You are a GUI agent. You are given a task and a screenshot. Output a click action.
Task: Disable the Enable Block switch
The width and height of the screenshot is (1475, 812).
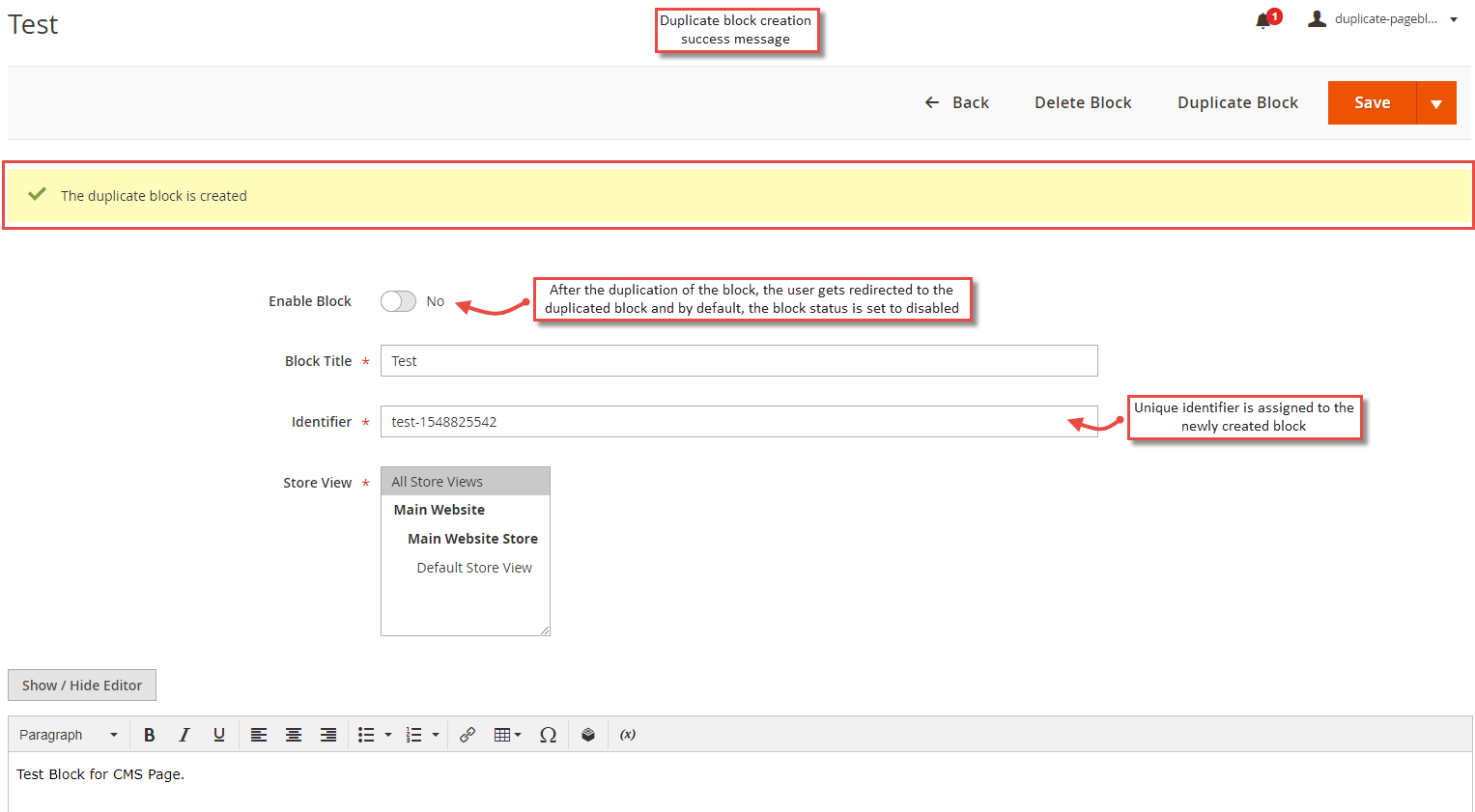click(398, 300)
